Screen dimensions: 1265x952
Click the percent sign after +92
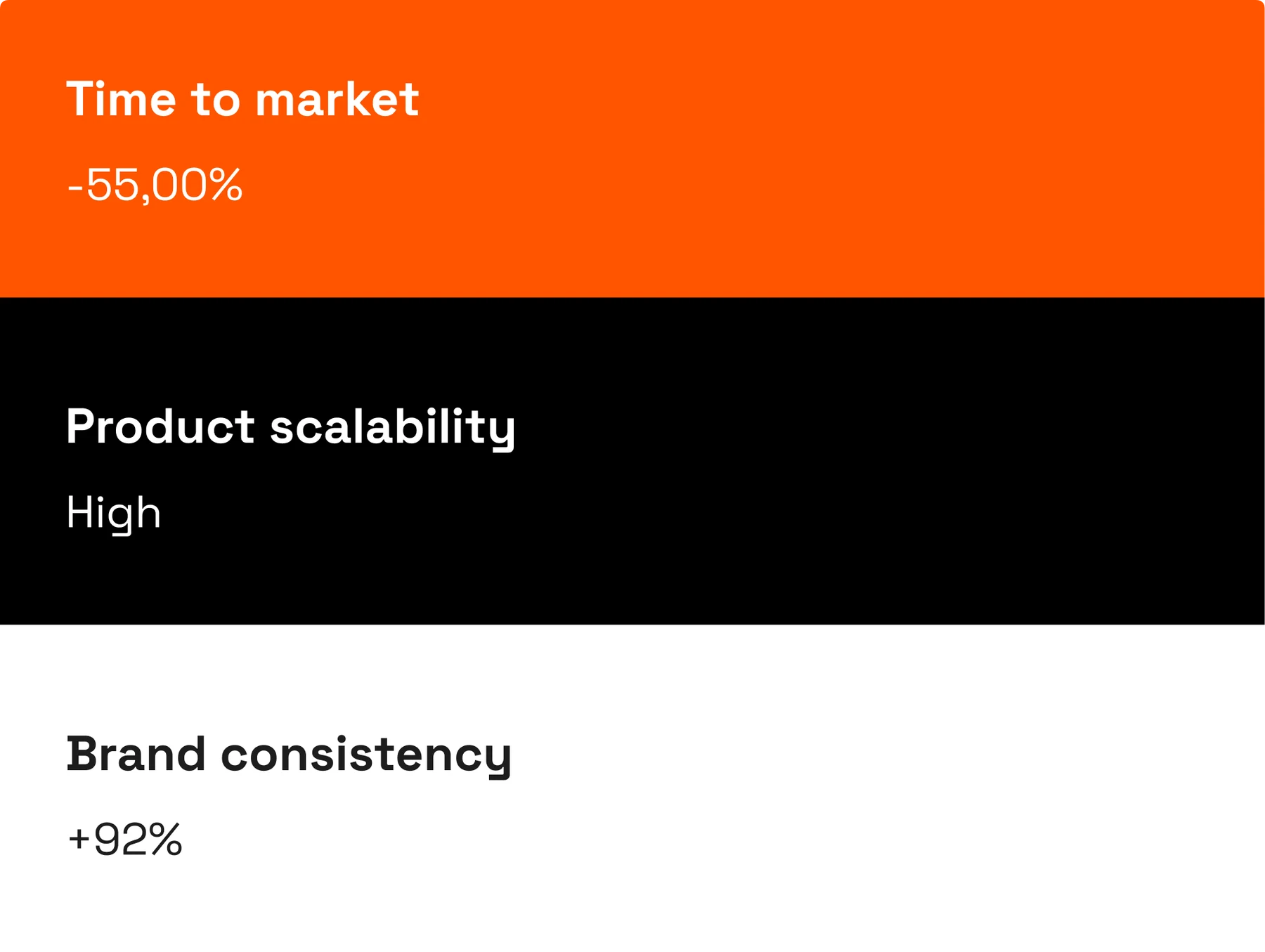click(166, 839)
